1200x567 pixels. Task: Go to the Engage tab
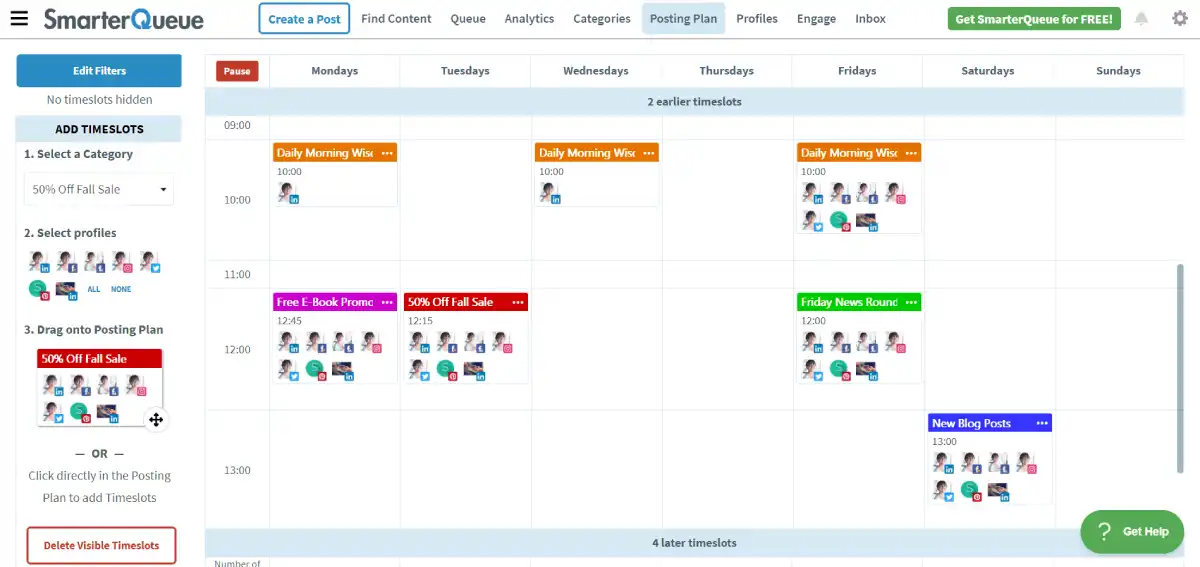(x=816, y=19)
